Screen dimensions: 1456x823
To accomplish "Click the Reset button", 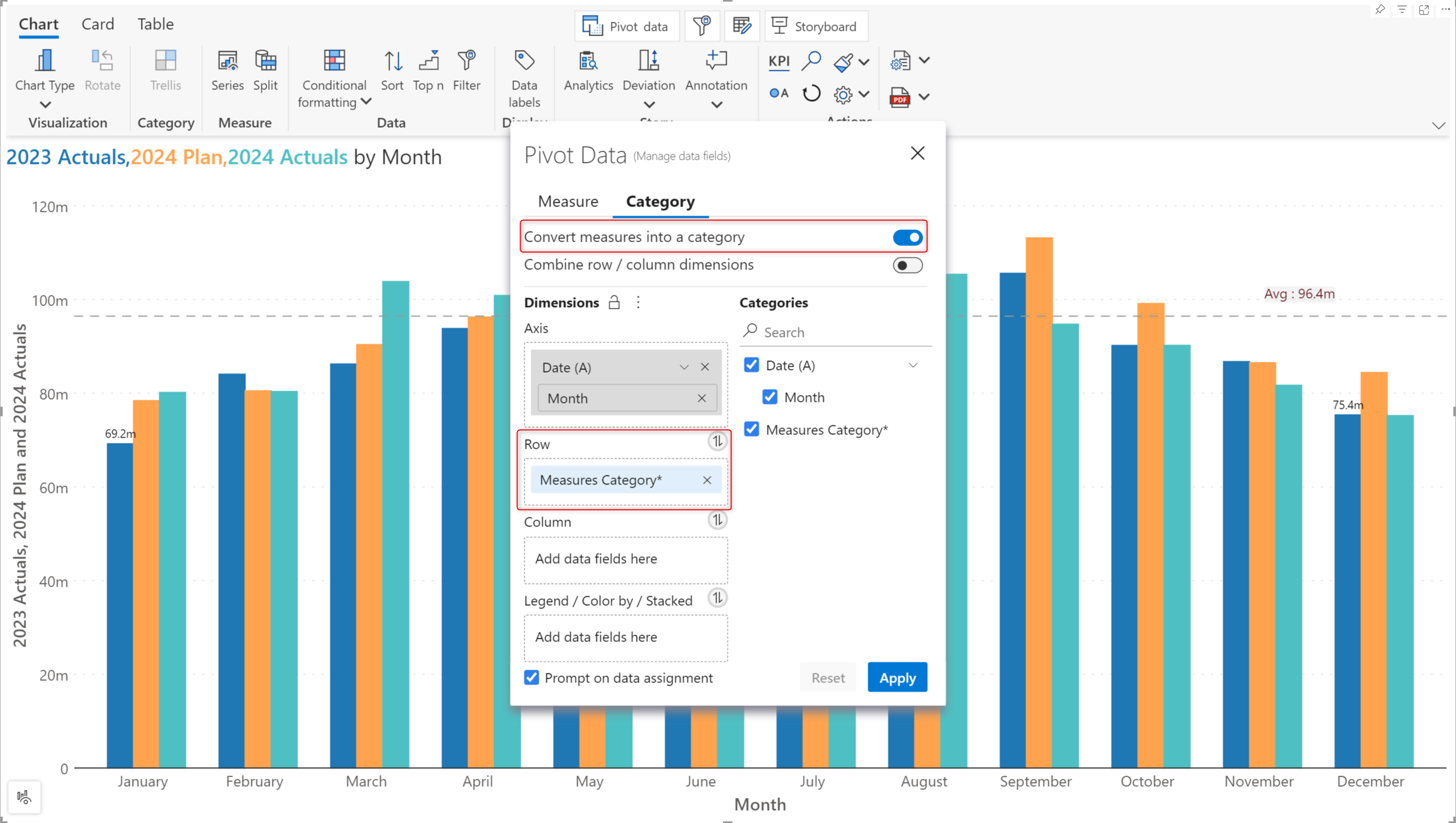I will pos(827,677).
